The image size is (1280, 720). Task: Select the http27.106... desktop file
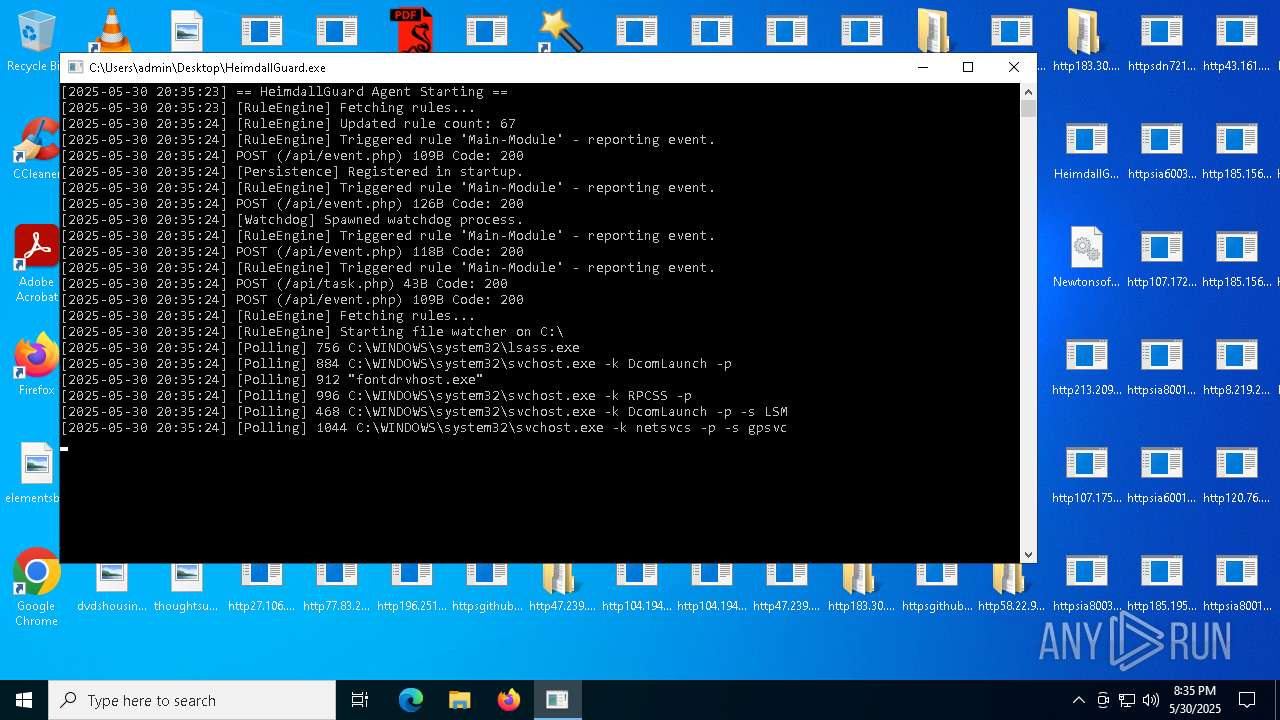pos(262,588)
